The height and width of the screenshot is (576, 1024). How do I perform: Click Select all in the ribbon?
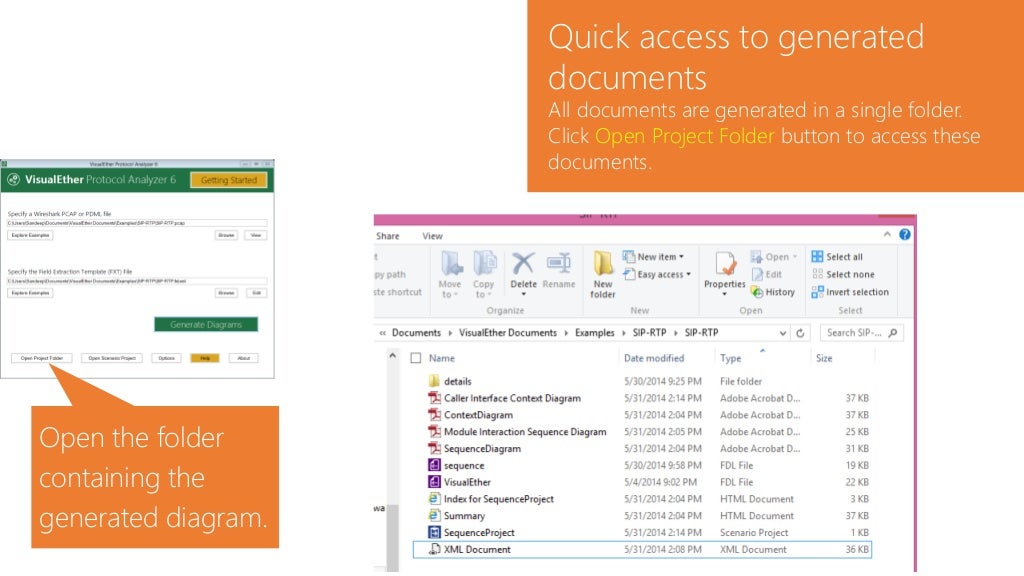pyautogui.click(x=837, y=257)
